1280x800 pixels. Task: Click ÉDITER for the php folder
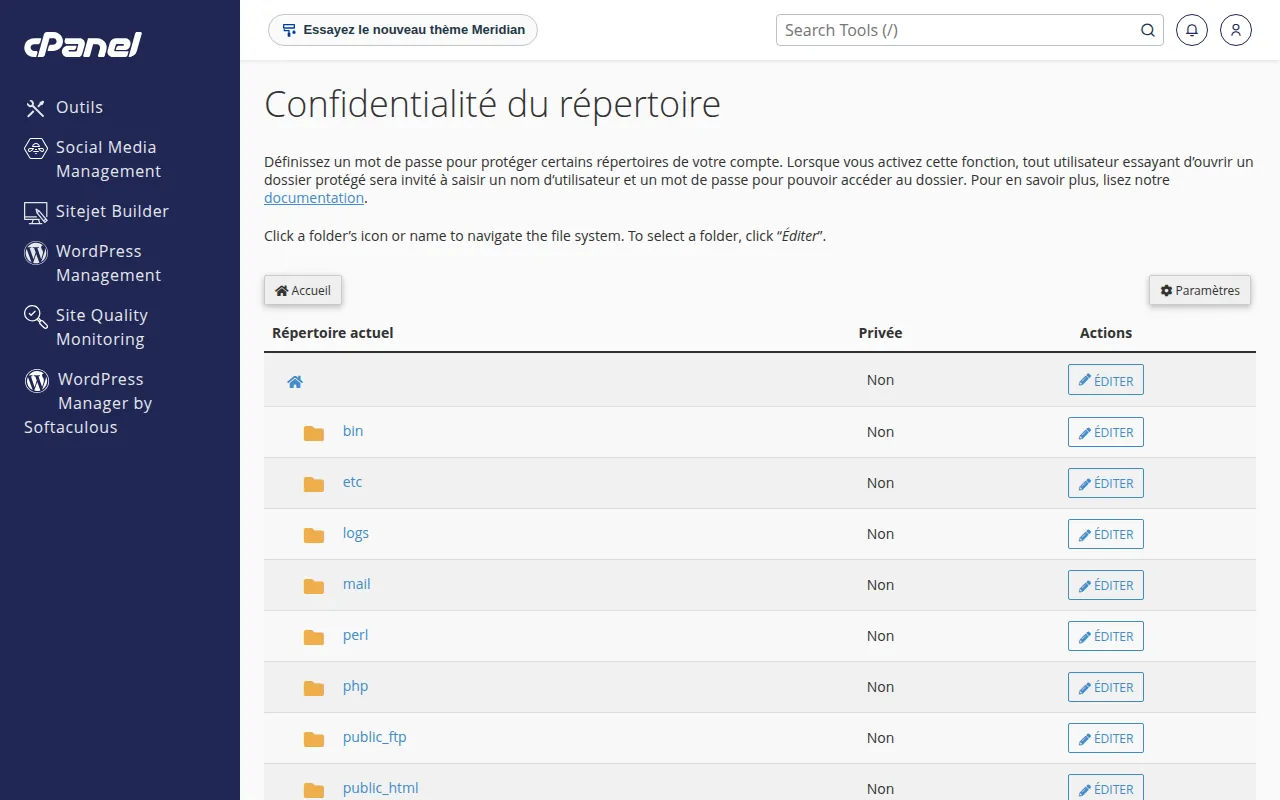point(1106,687)
